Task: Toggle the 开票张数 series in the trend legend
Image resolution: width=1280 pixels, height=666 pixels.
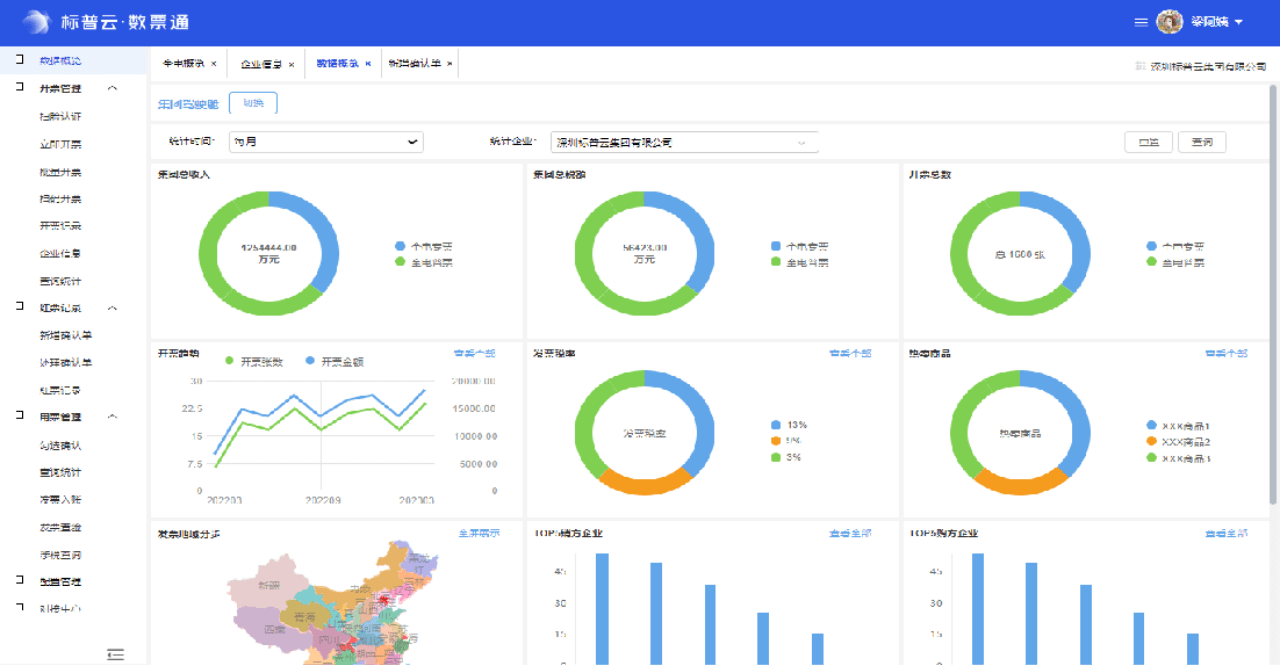Action: point(230,361)
